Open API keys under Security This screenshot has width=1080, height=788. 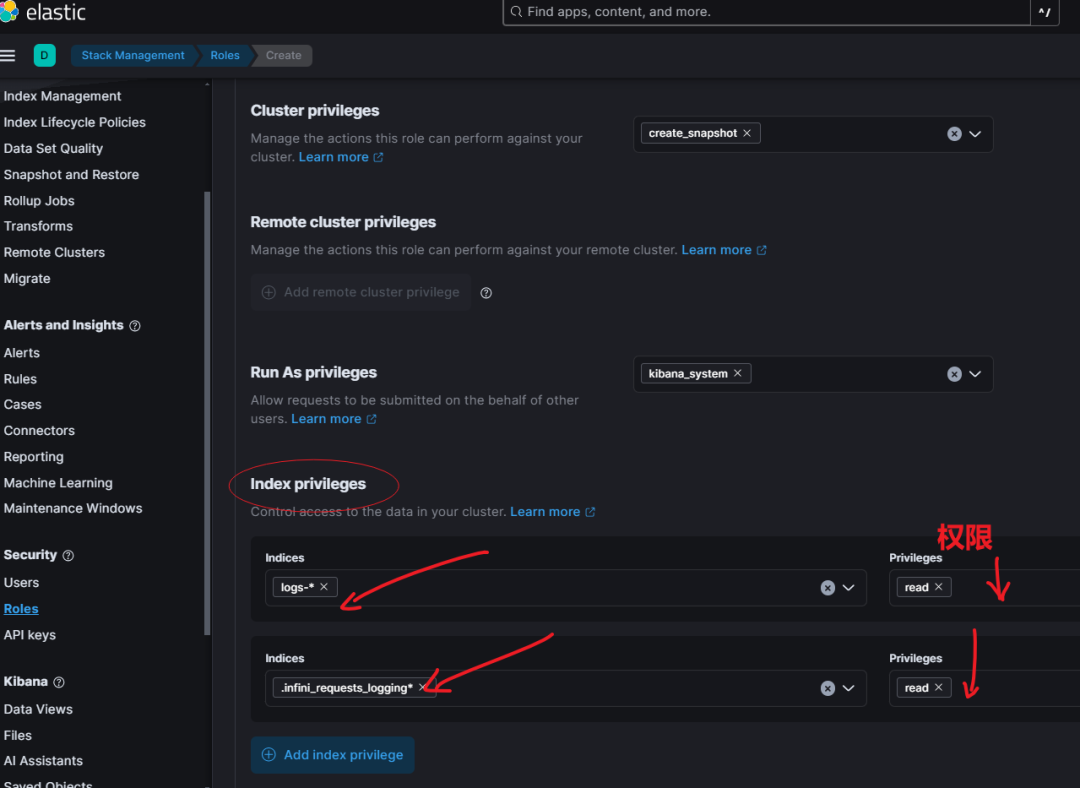point(29,636)
